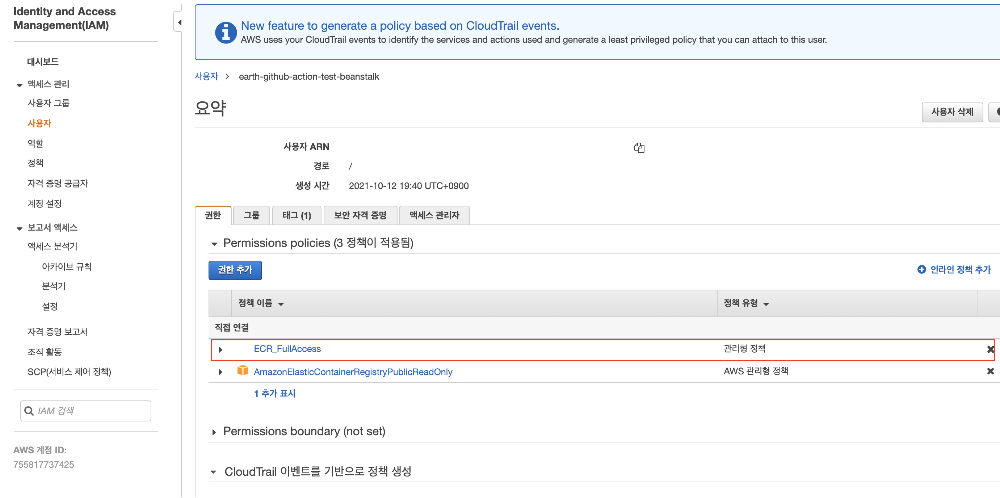Sort by 정책 유형 column header

tap(746, 304)
